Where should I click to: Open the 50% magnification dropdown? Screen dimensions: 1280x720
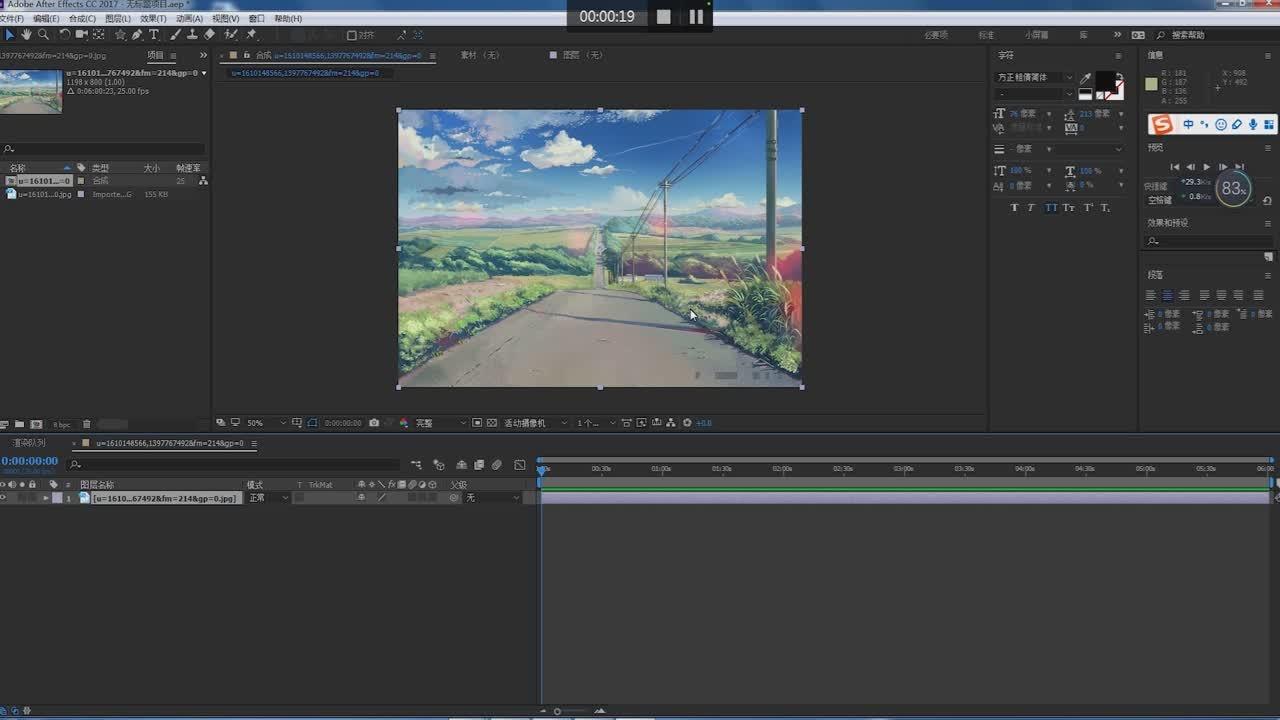click(267, 423)
